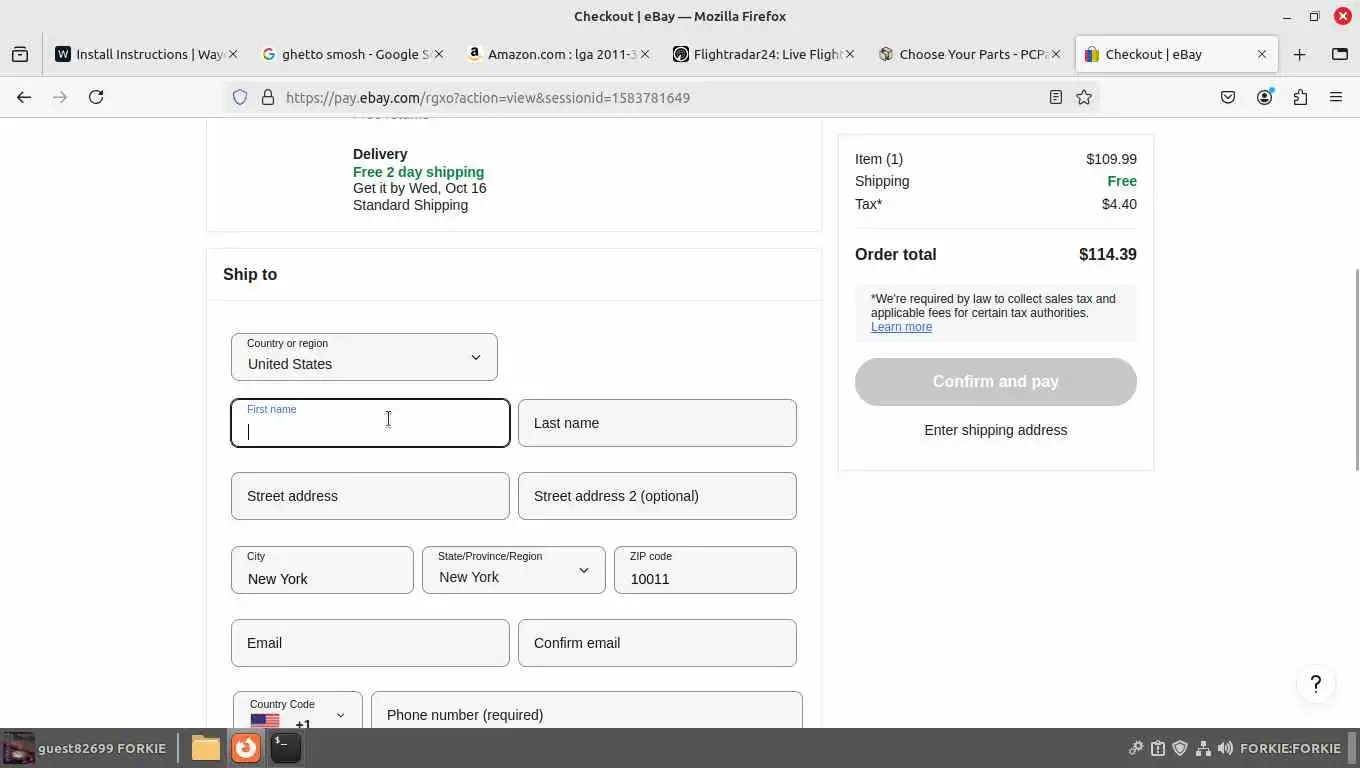Open the Firefox hamburger menu
1360x768 pixels.
1336,97
